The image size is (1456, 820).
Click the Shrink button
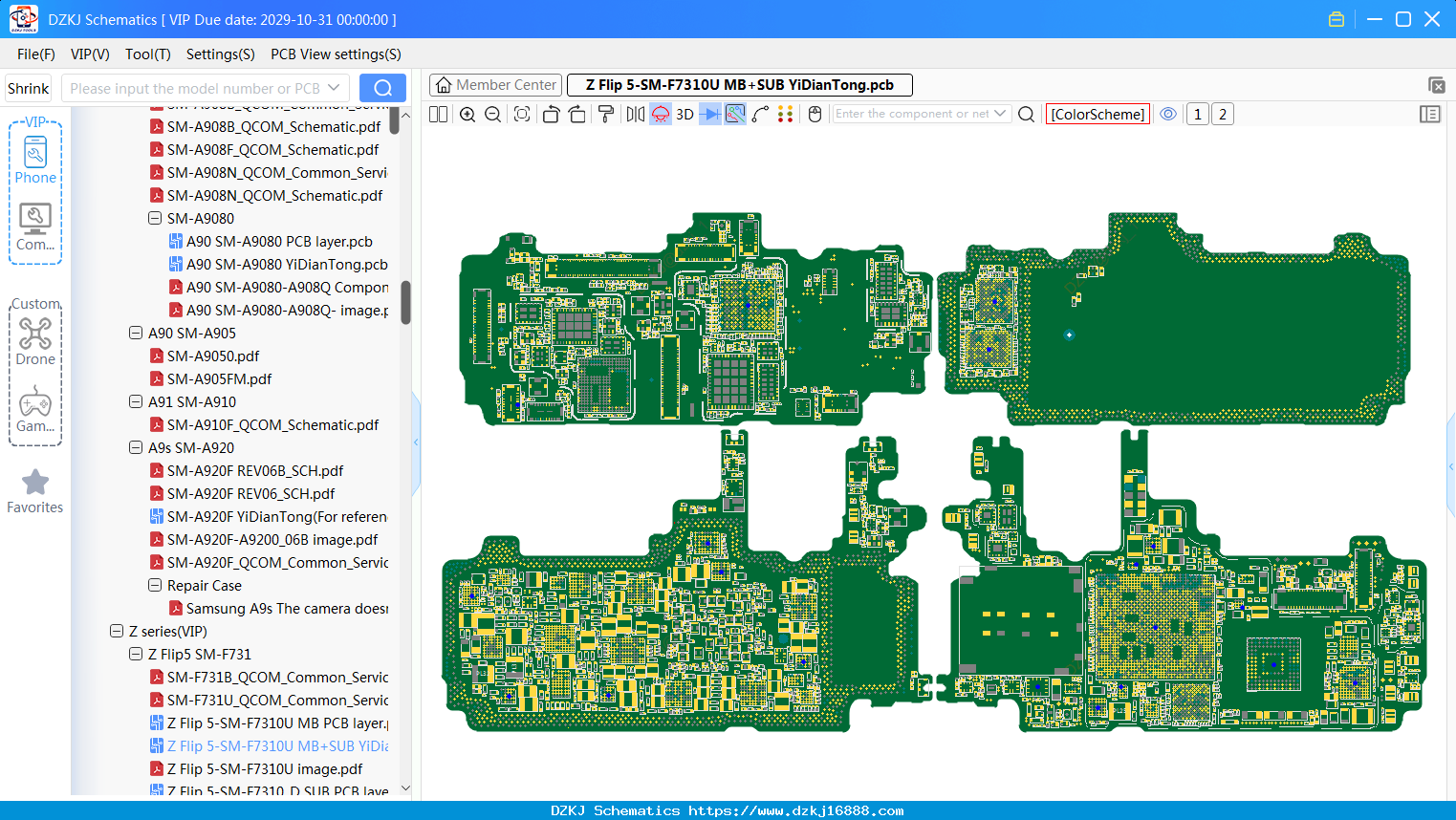tap(28, 88)
